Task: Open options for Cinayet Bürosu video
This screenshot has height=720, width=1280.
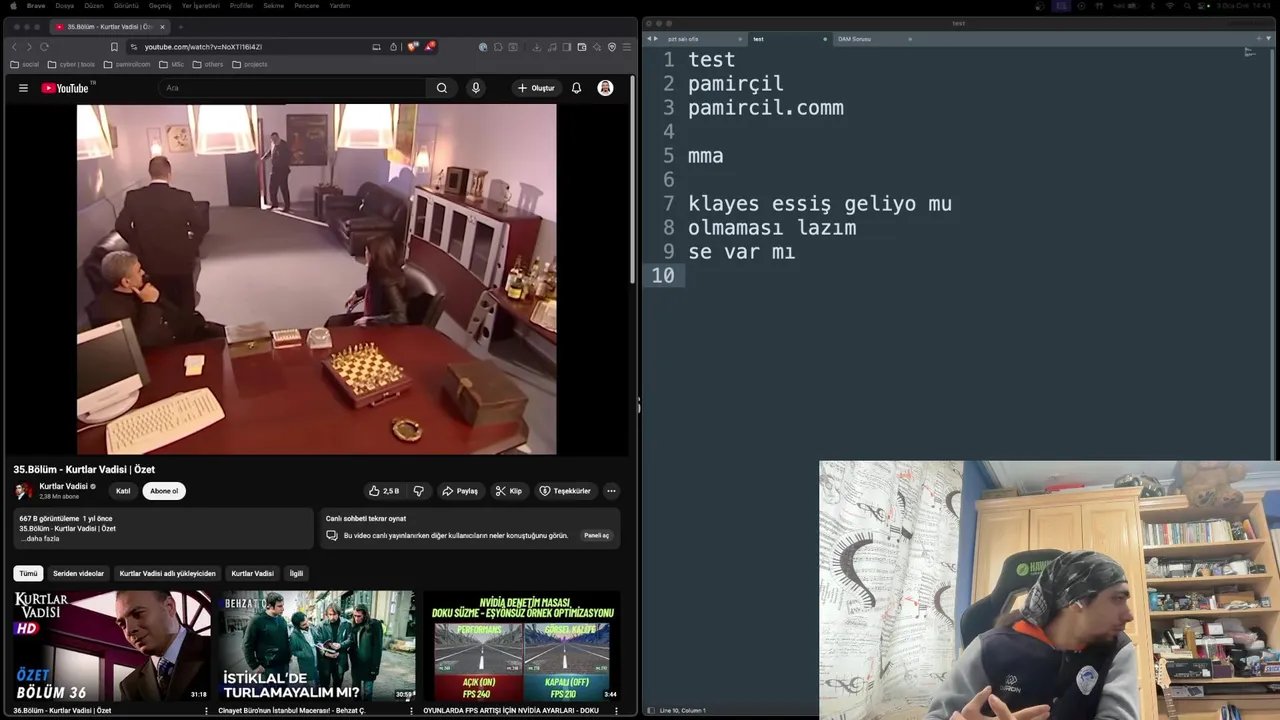Action: (411, 710)
